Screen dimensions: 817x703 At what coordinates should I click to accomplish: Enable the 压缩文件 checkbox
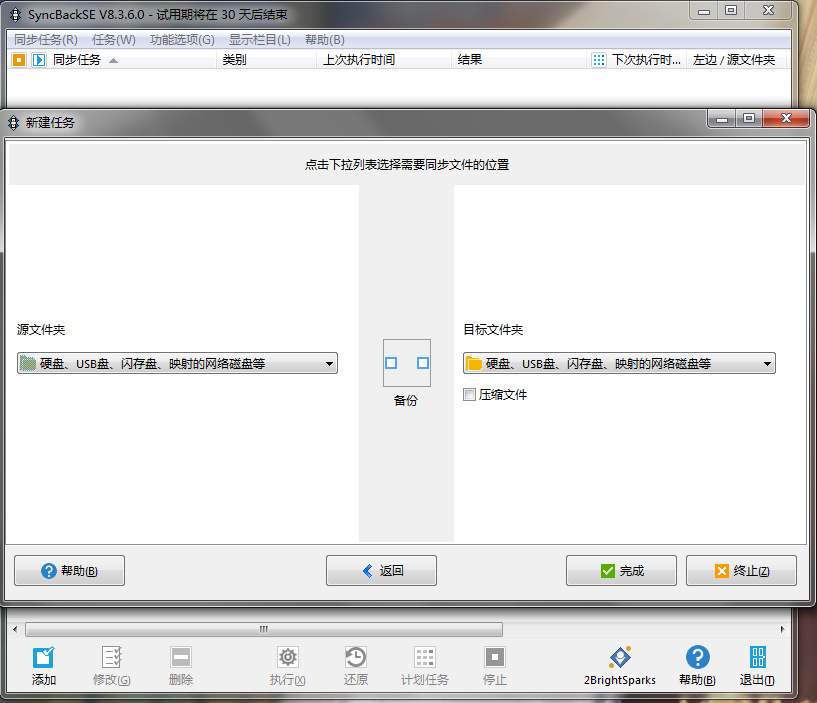click(469, 394)
